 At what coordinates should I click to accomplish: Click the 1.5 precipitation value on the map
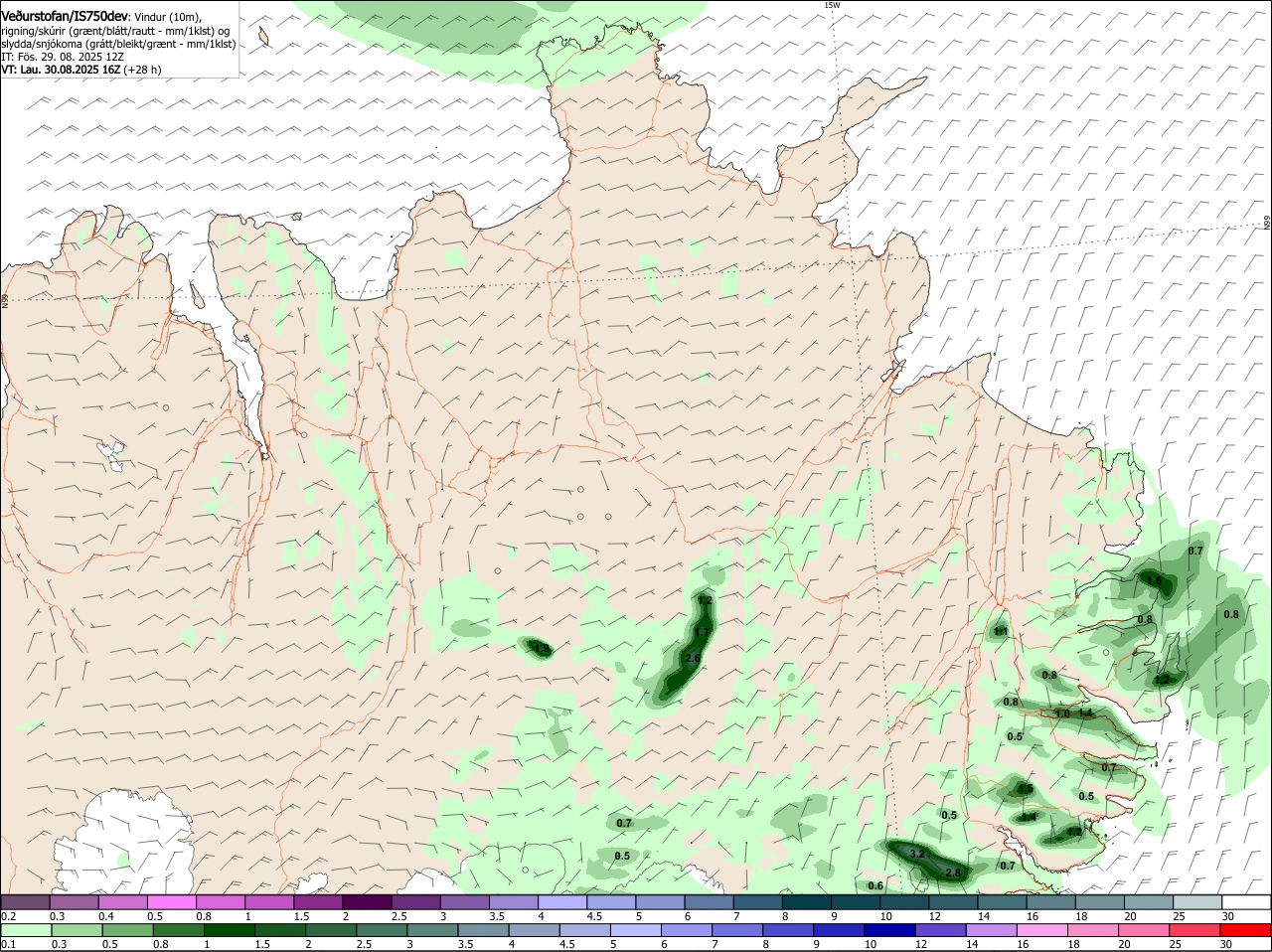coord(1026,789)
